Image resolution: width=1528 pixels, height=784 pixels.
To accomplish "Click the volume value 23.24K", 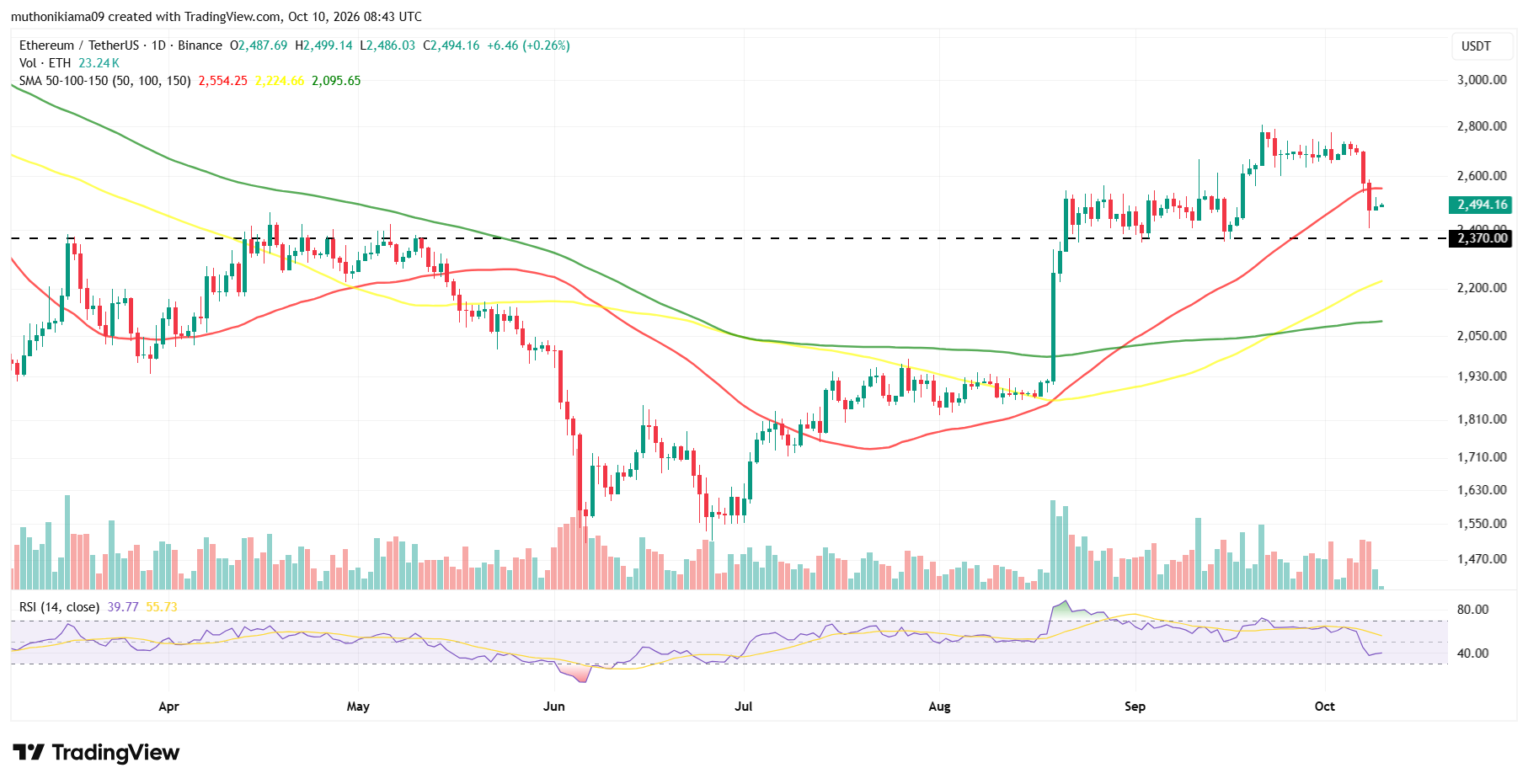I will pyautogui.click(x=99, y=63).
